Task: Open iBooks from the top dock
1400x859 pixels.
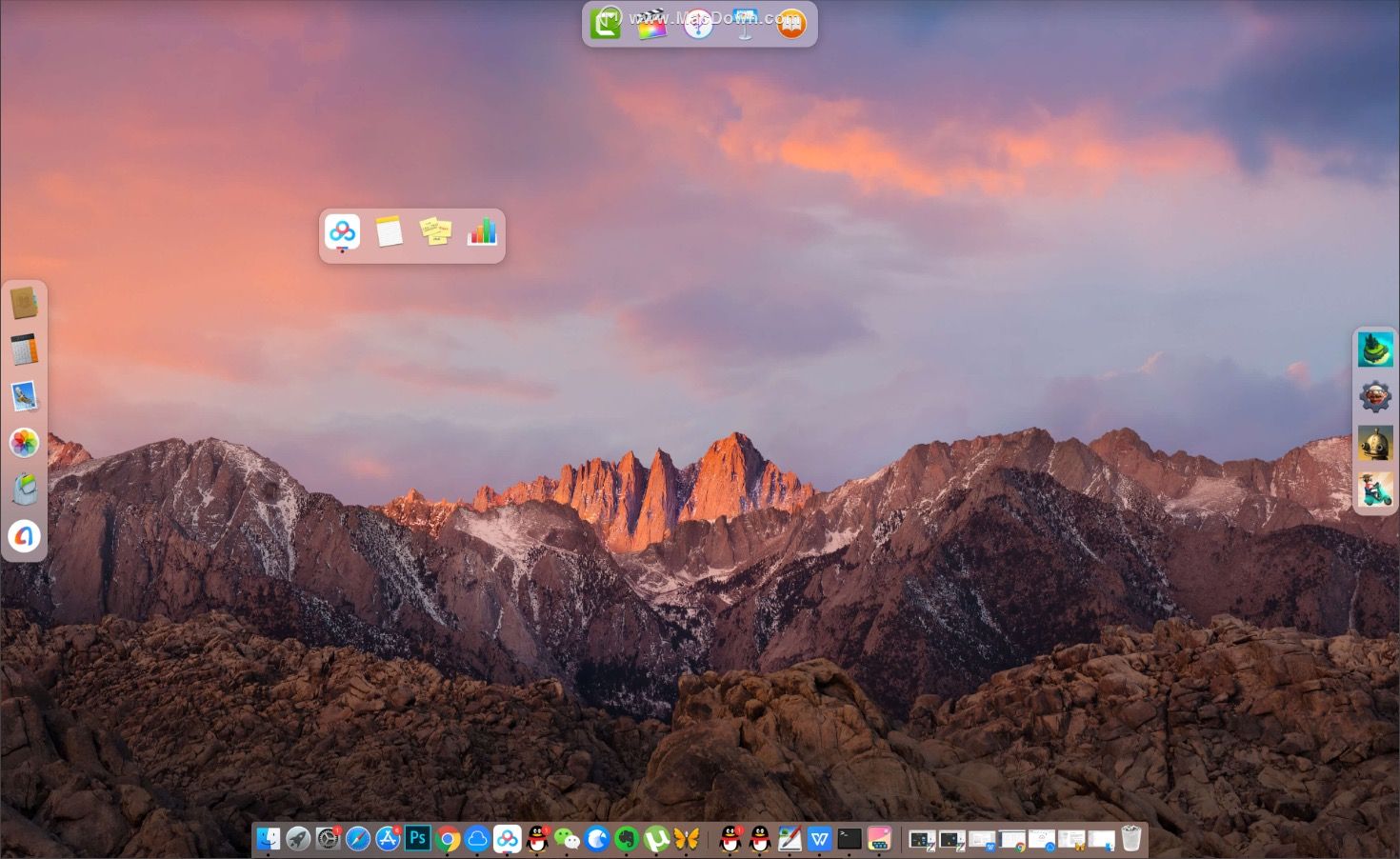Action: pos(790,23)
